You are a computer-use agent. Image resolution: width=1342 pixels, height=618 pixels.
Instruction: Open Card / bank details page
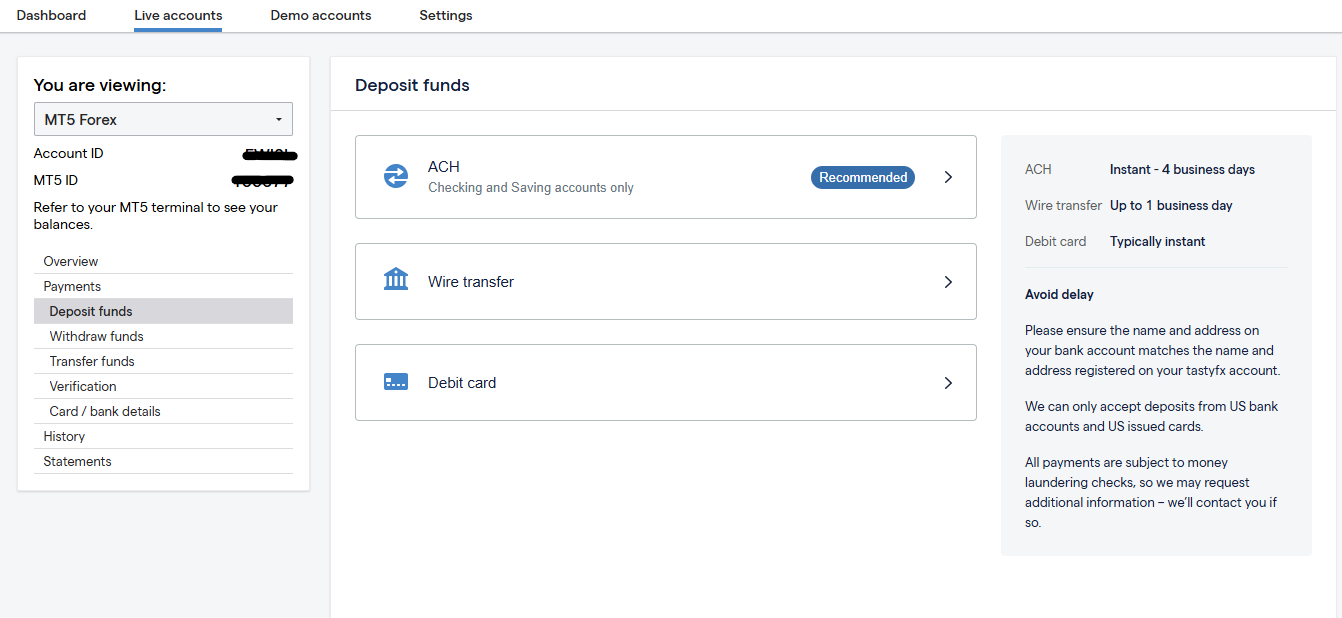point(105,411)
